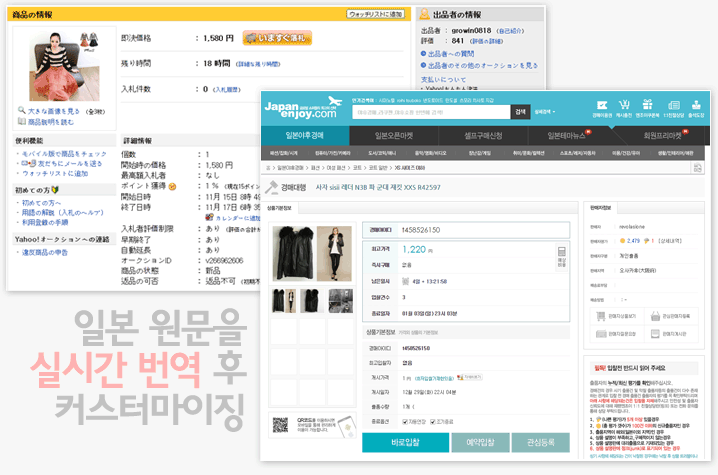The image size is (718, 475).
Task: Click the magnifier 大きな画像を見る icon
Action: point(21,110)
